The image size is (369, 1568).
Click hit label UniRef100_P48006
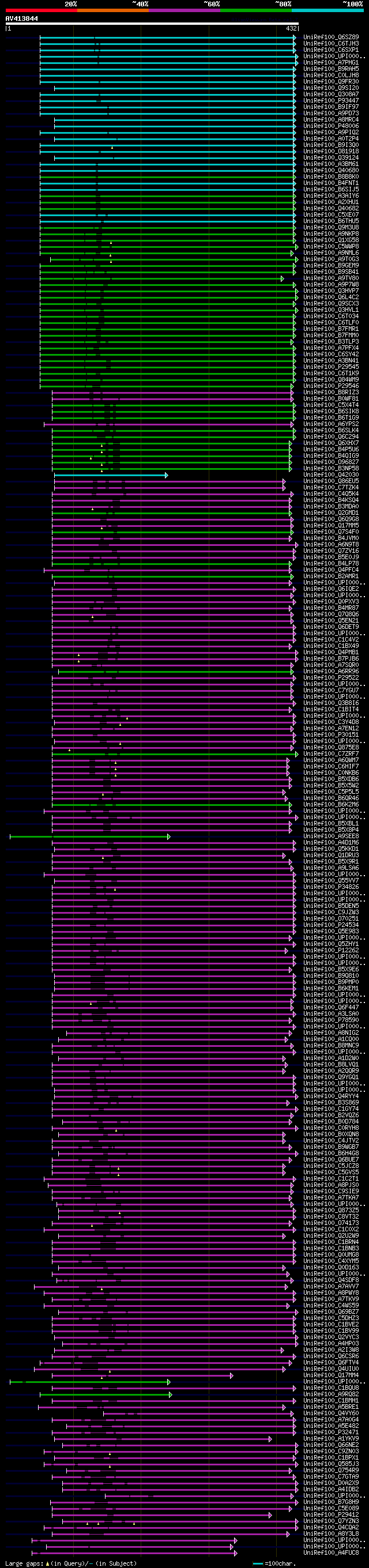click(332, 126)
